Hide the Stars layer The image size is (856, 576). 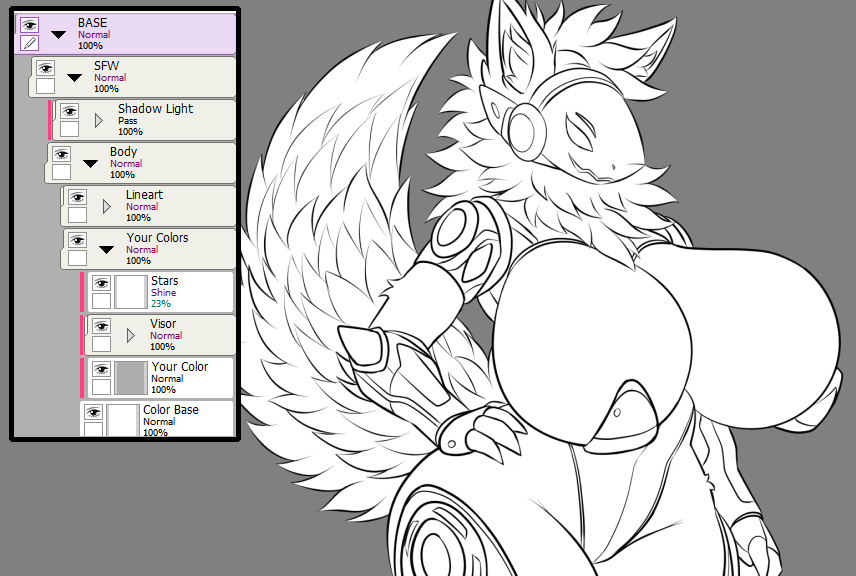(101, 283)
